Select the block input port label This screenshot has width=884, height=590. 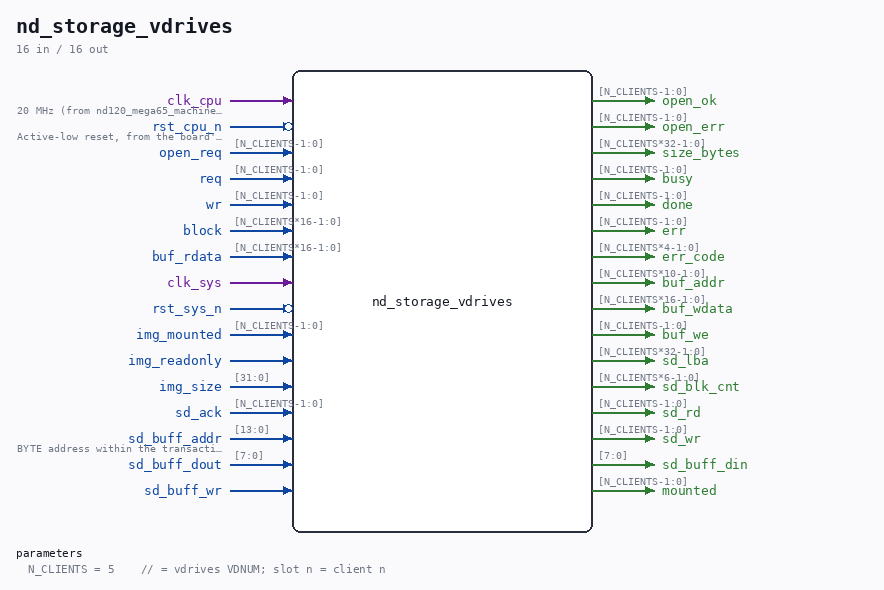click(x=202, y=230)
